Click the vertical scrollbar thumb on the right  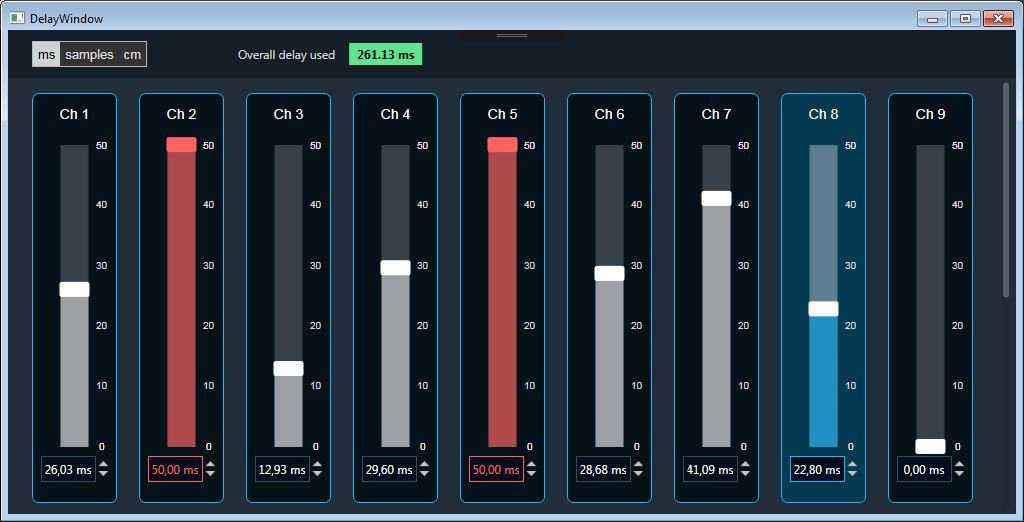coord(1006,189)
